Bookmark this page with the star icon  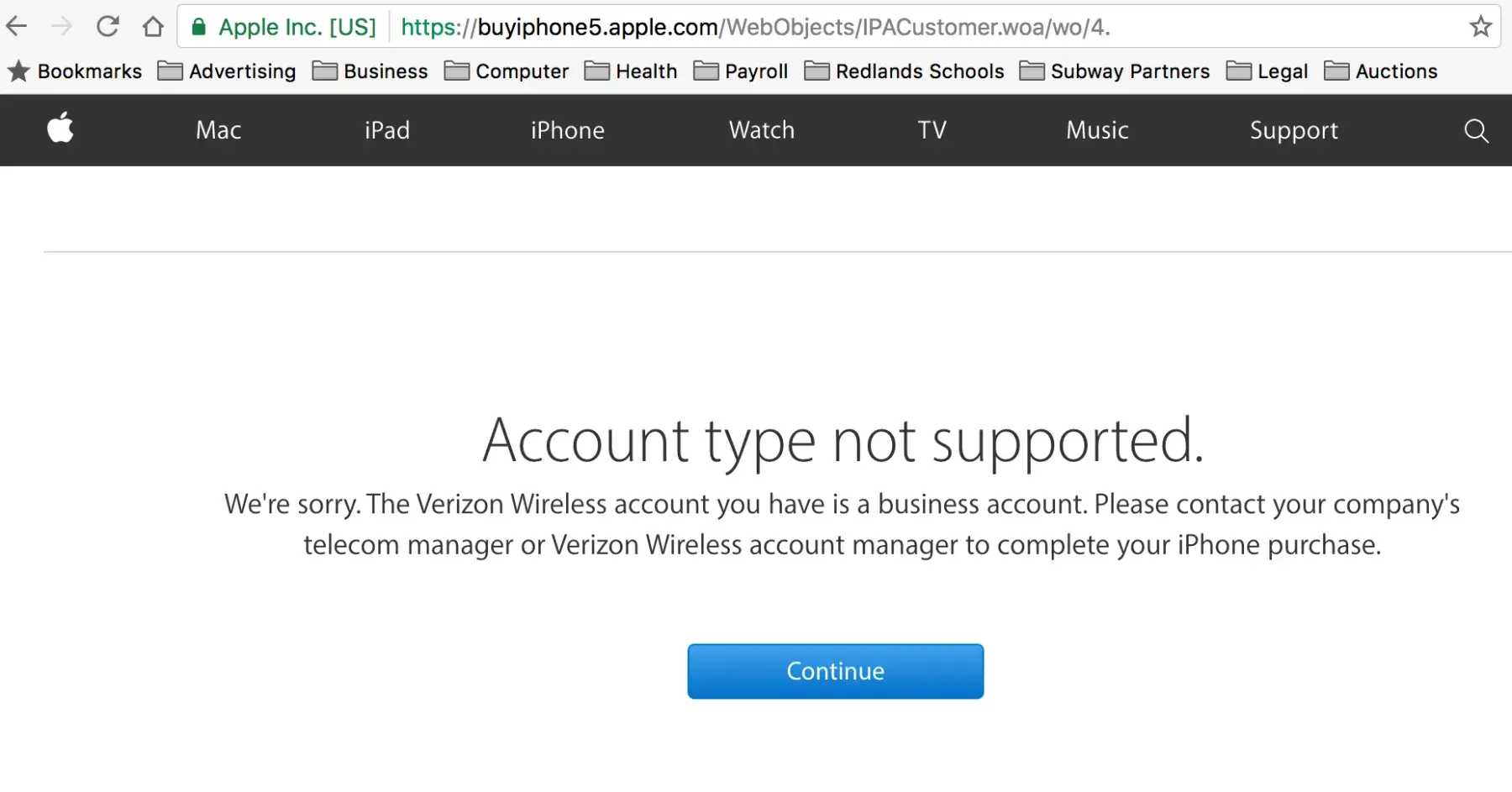[x=1480, y=27]
